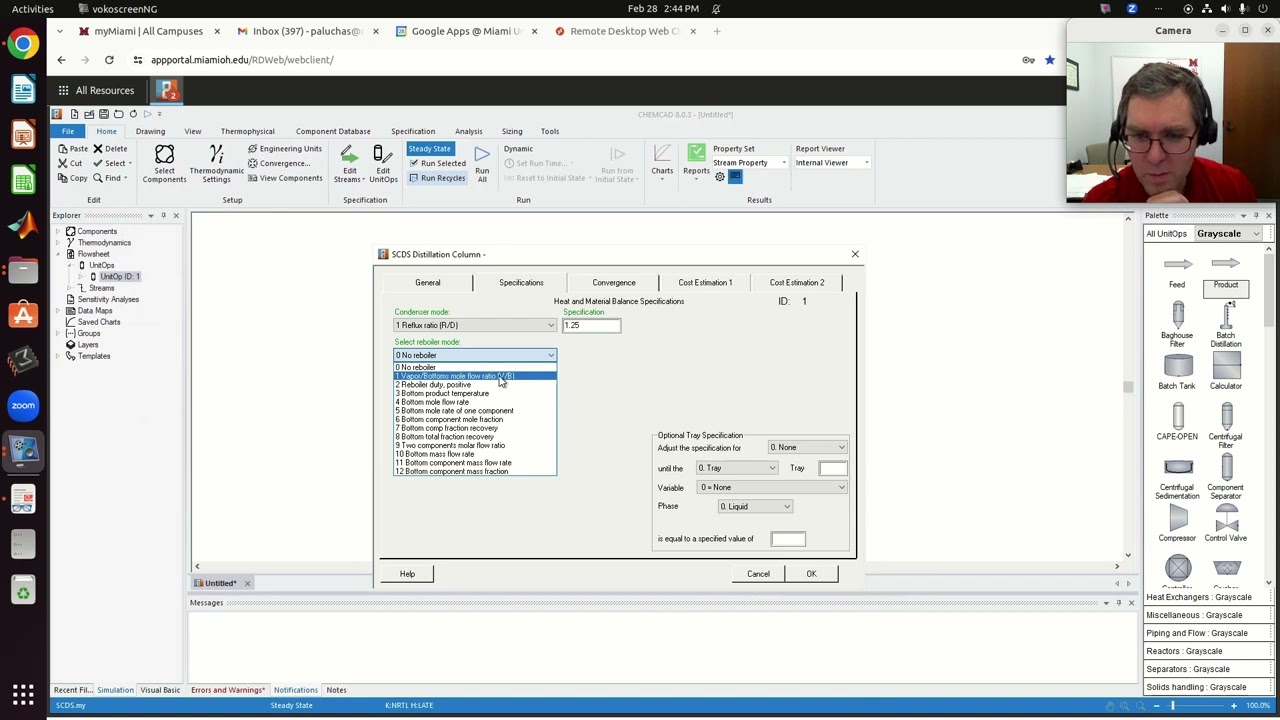The width and height of the screenshot is (1280, 720).
Task: Open the Phase dropdown
Action: (755, 506)
